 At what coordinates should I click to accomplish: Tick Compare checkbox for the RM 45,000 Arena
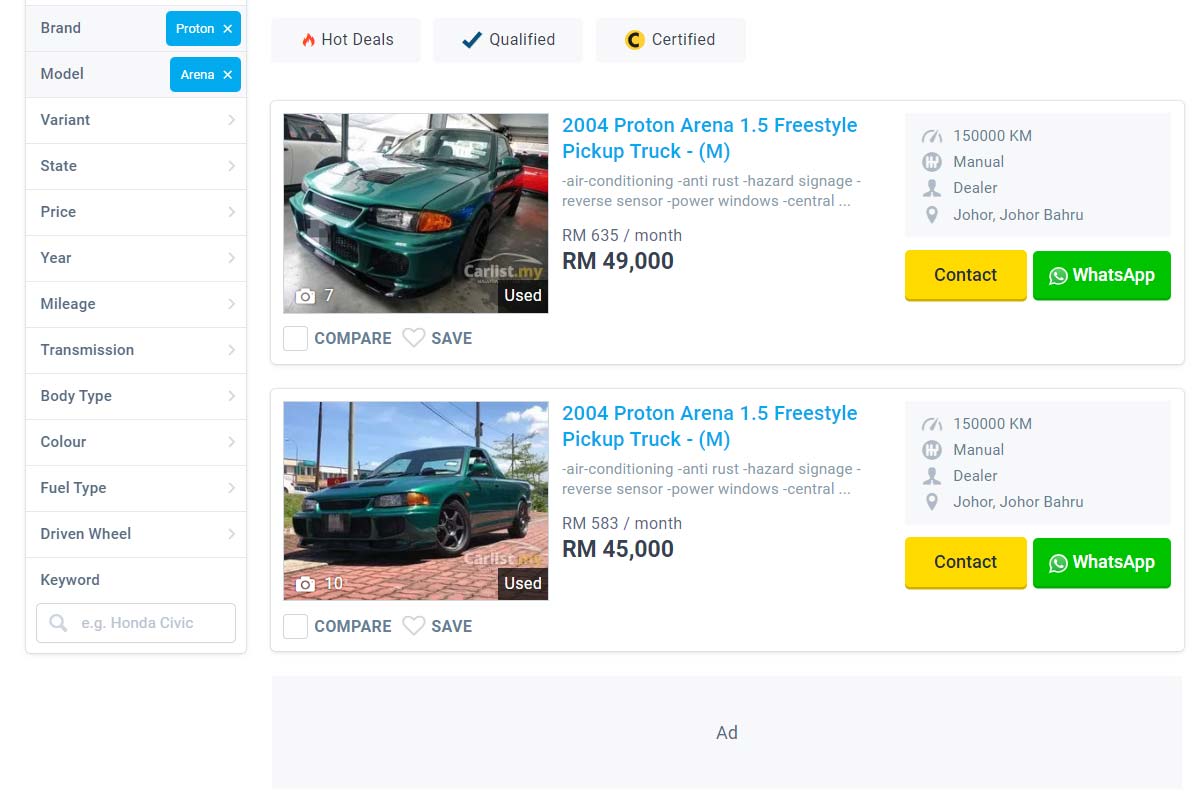(295, 626)
